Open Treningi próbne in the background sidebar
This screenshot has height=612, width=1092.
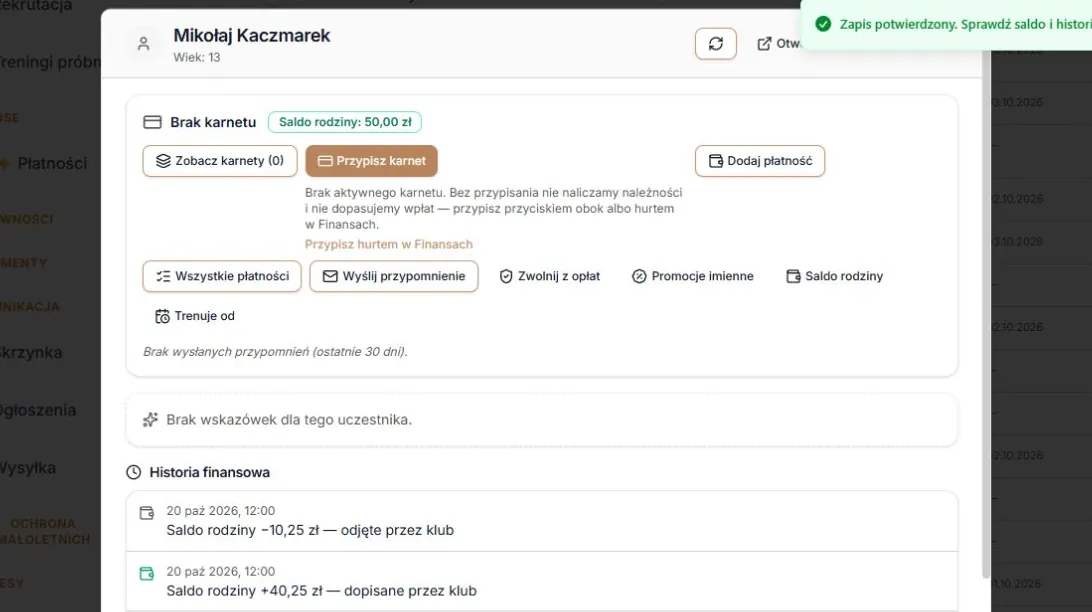[x=50, y=62]
